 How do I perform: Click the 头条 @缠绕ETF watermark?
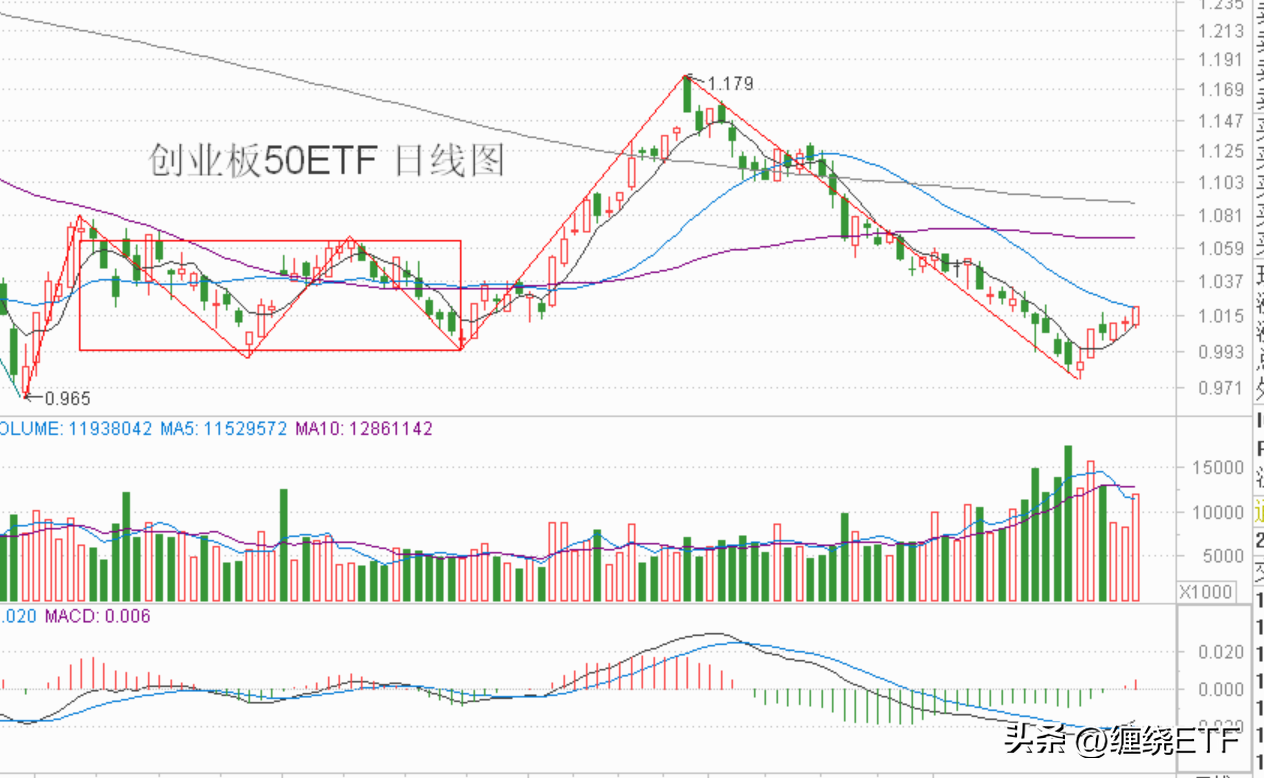point(1122,741)
